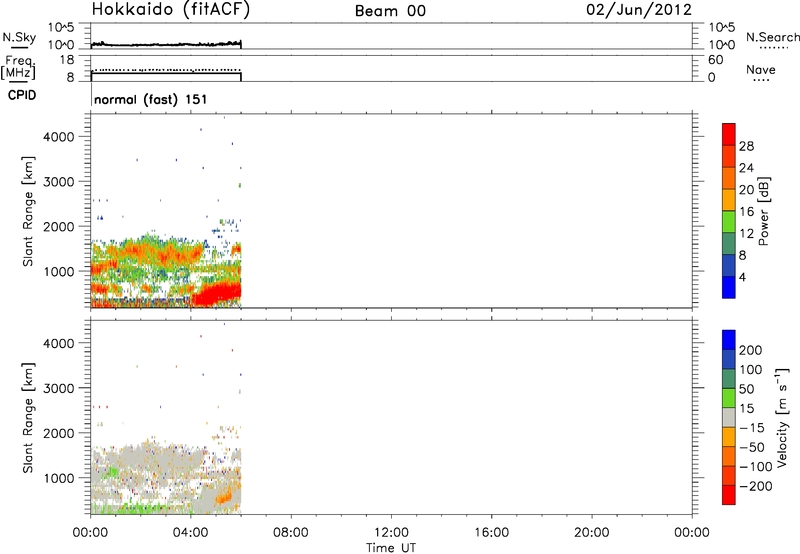Image resolution: width=800 pixels, height=554 pixels.
Task: Click the -200 label on the velocity colorbar
Action: (755, 486)
